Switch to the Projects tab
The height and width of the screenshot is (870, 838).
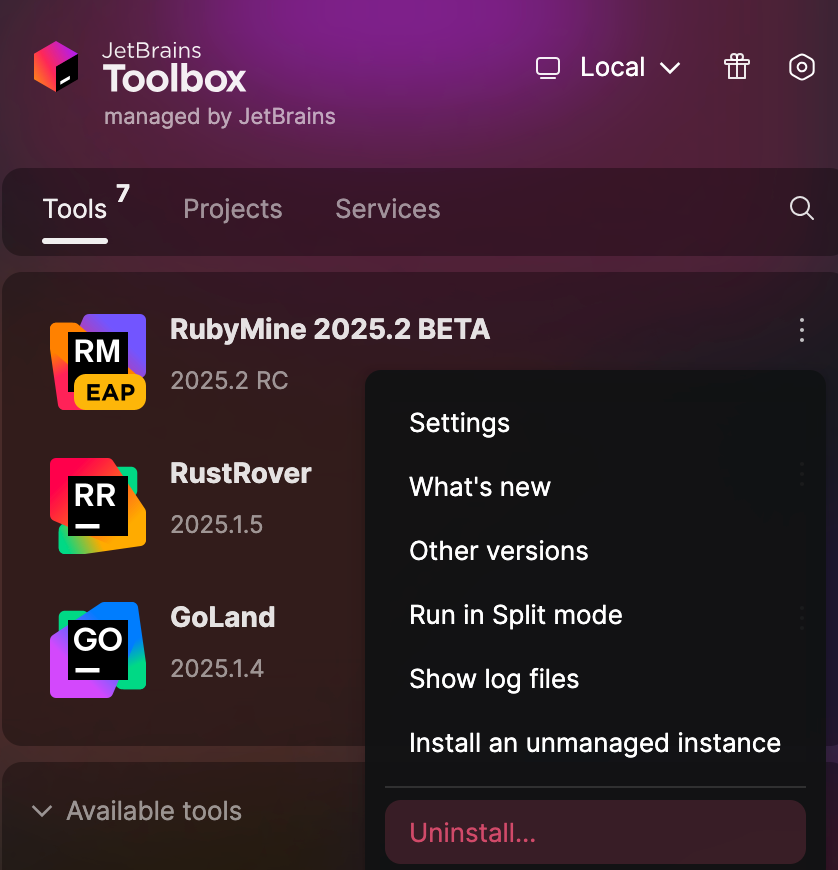click(x=232, y=209)
